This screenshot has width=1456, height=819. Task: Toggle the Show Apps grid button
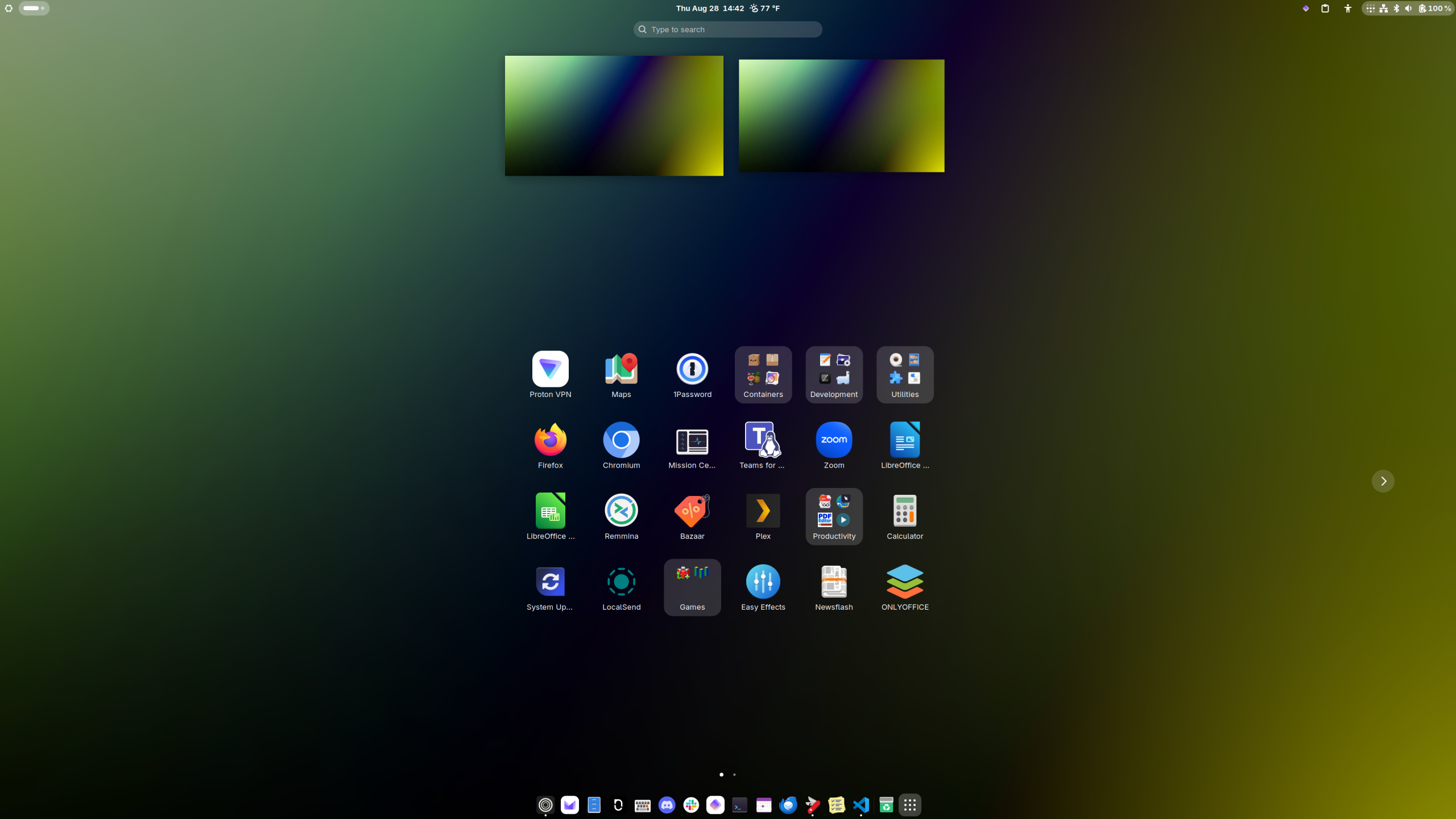click(909, 805)
